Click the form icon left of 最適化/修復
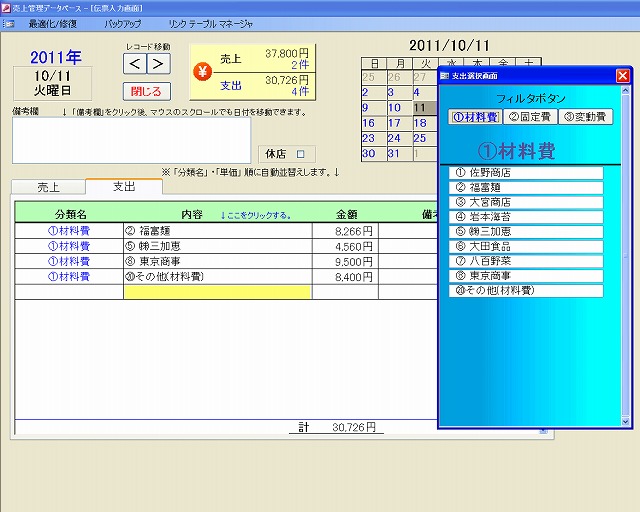 pos(9,24)
